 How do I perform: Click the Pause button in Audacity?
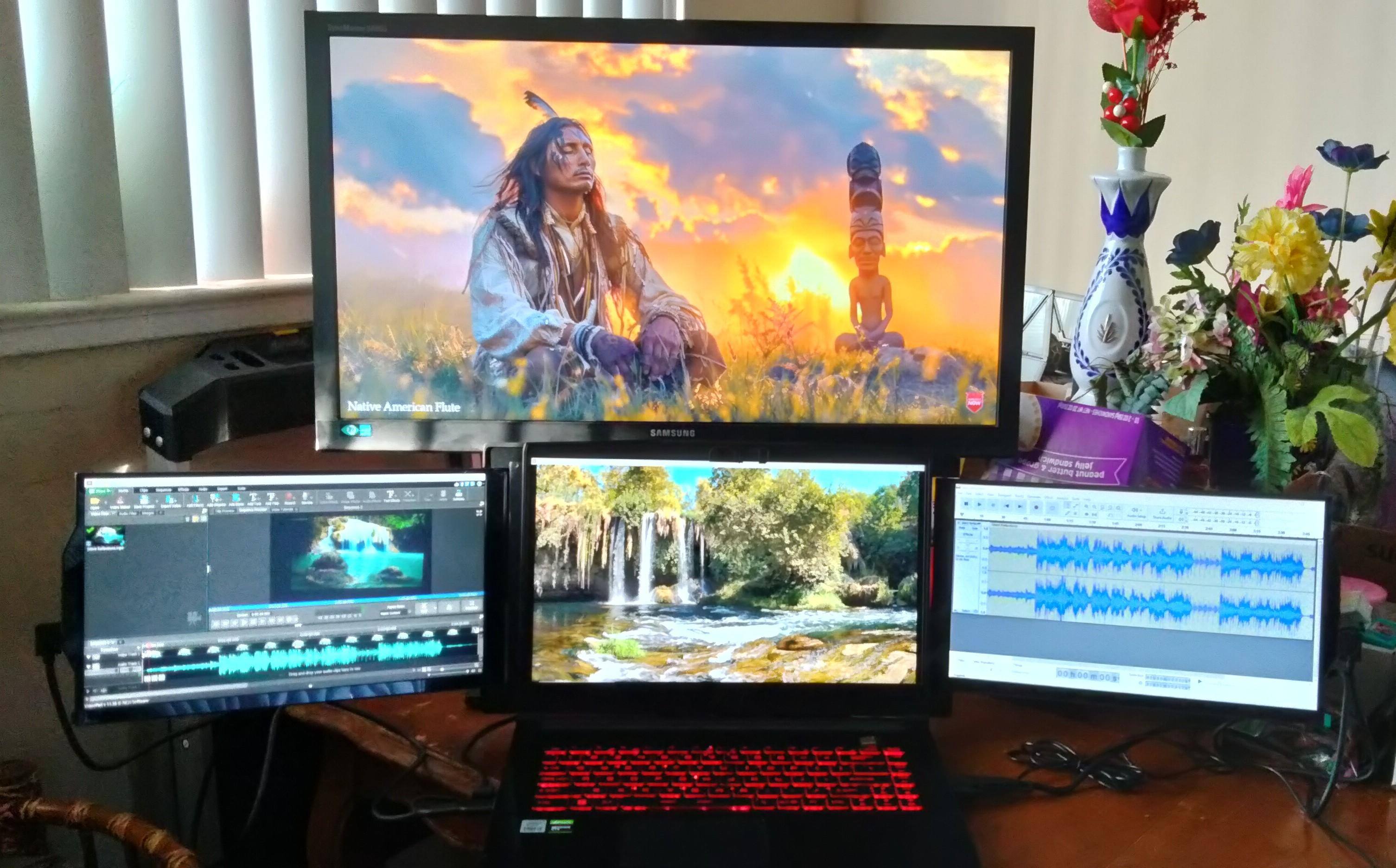(966, 504)
